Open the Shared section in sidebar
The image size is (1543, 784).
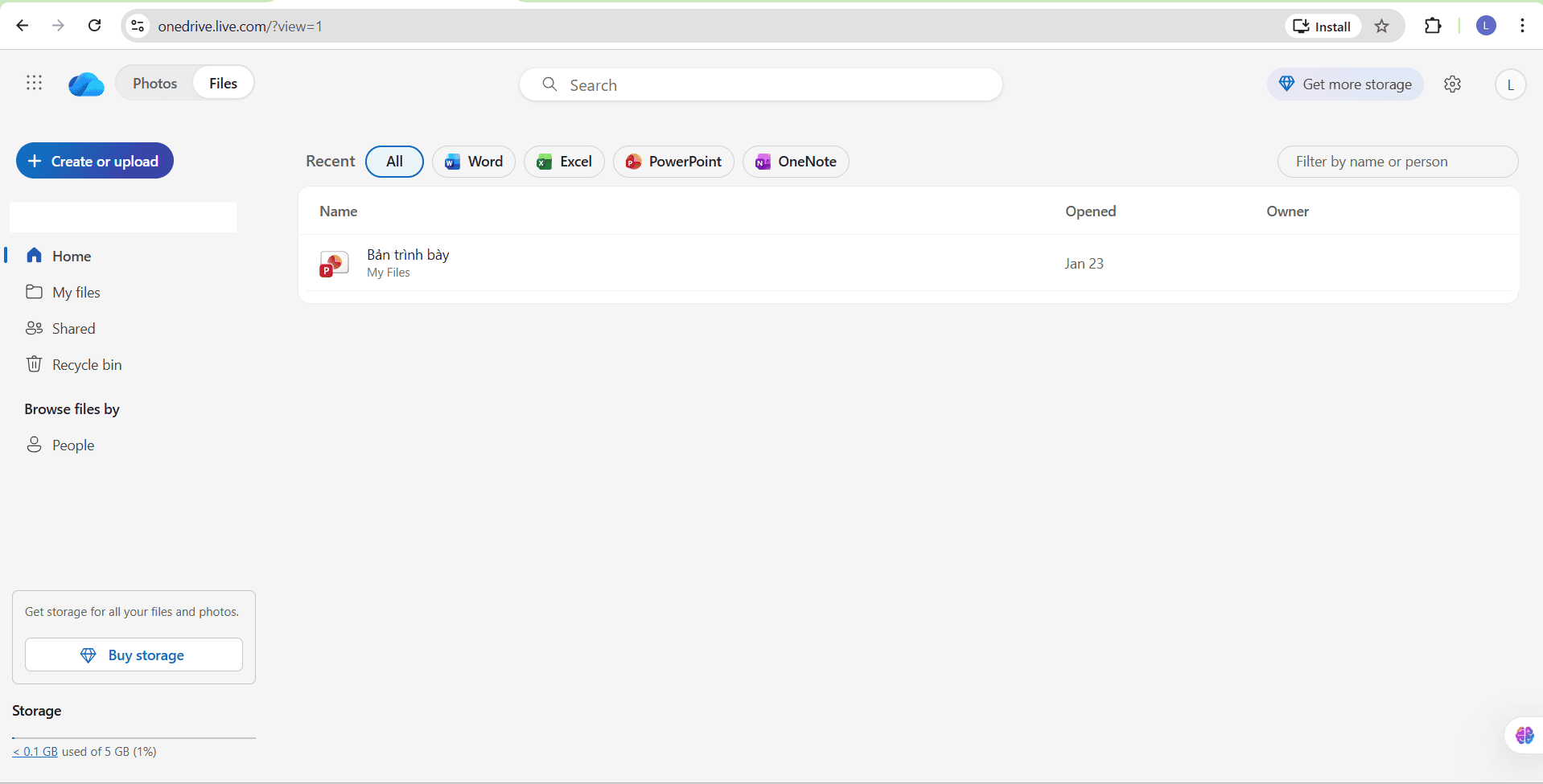[x=72, y=328]
